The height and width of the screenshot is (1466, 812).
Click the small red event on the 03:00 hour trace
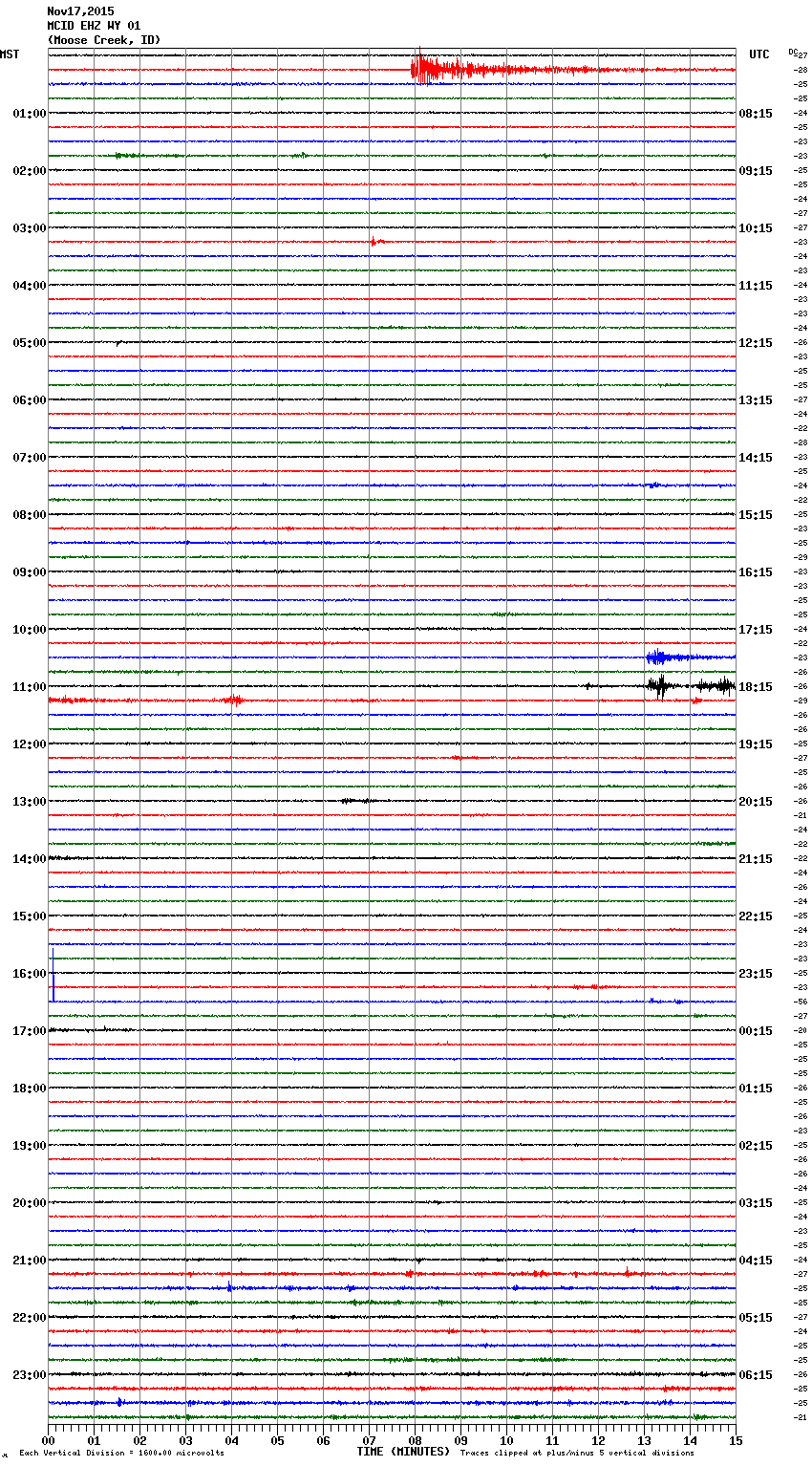pyautogui.click(x=376, y=242)
